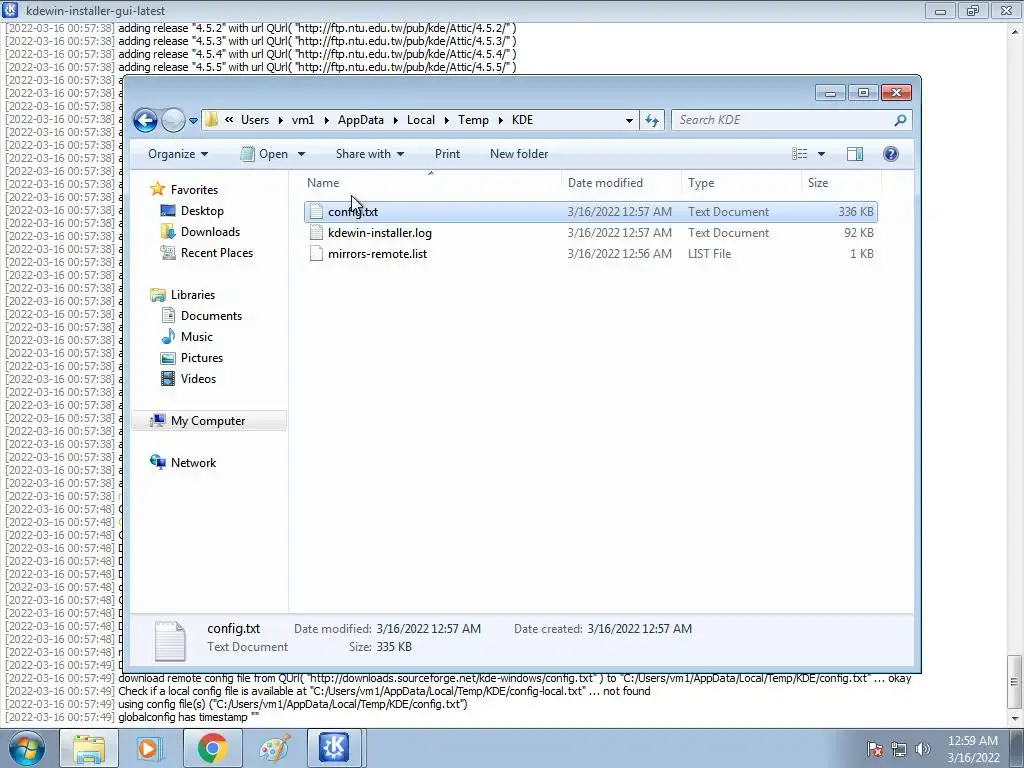Open the Videos library
The image size is (1024, 768).
pos(198,379)
